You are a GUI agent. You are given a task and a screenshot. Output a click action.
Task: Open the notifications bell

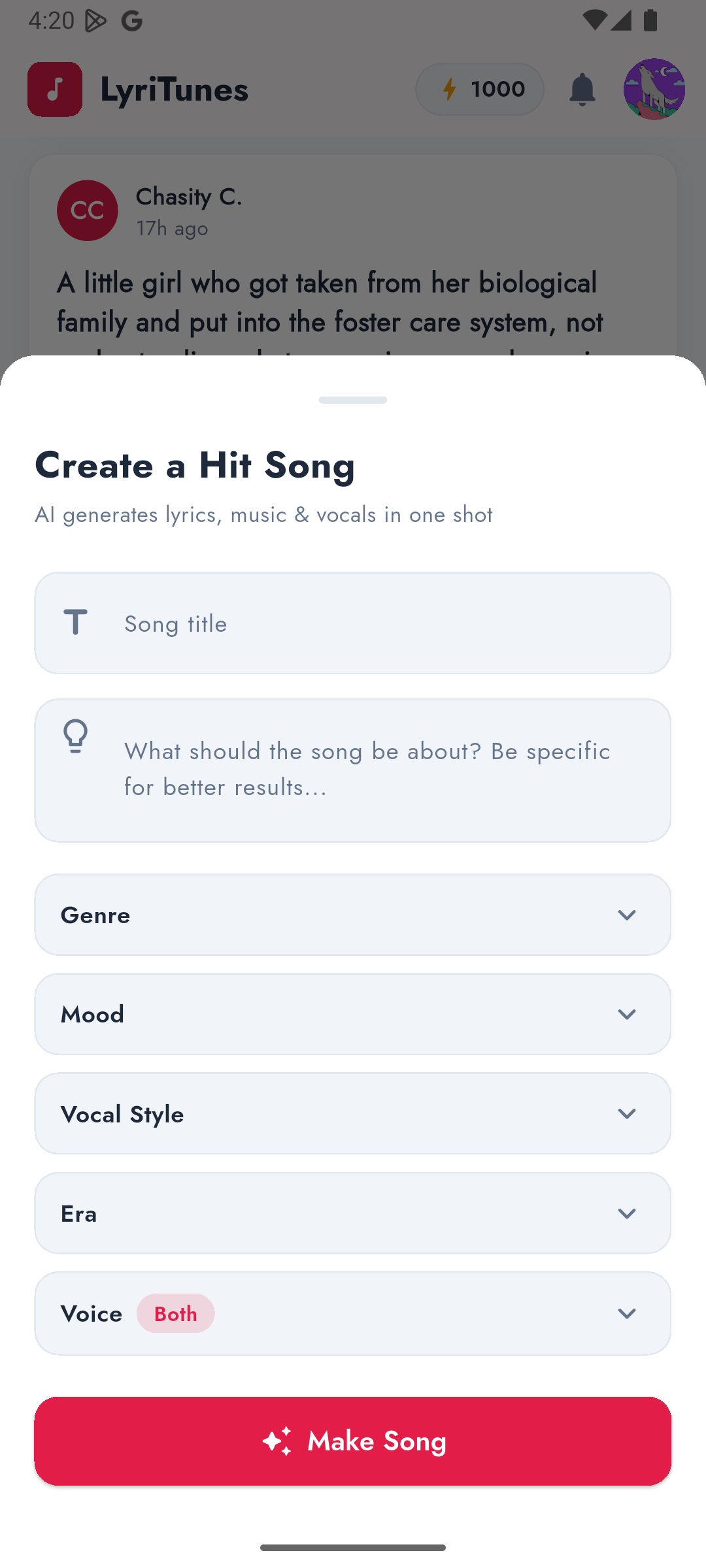(582, 90)
